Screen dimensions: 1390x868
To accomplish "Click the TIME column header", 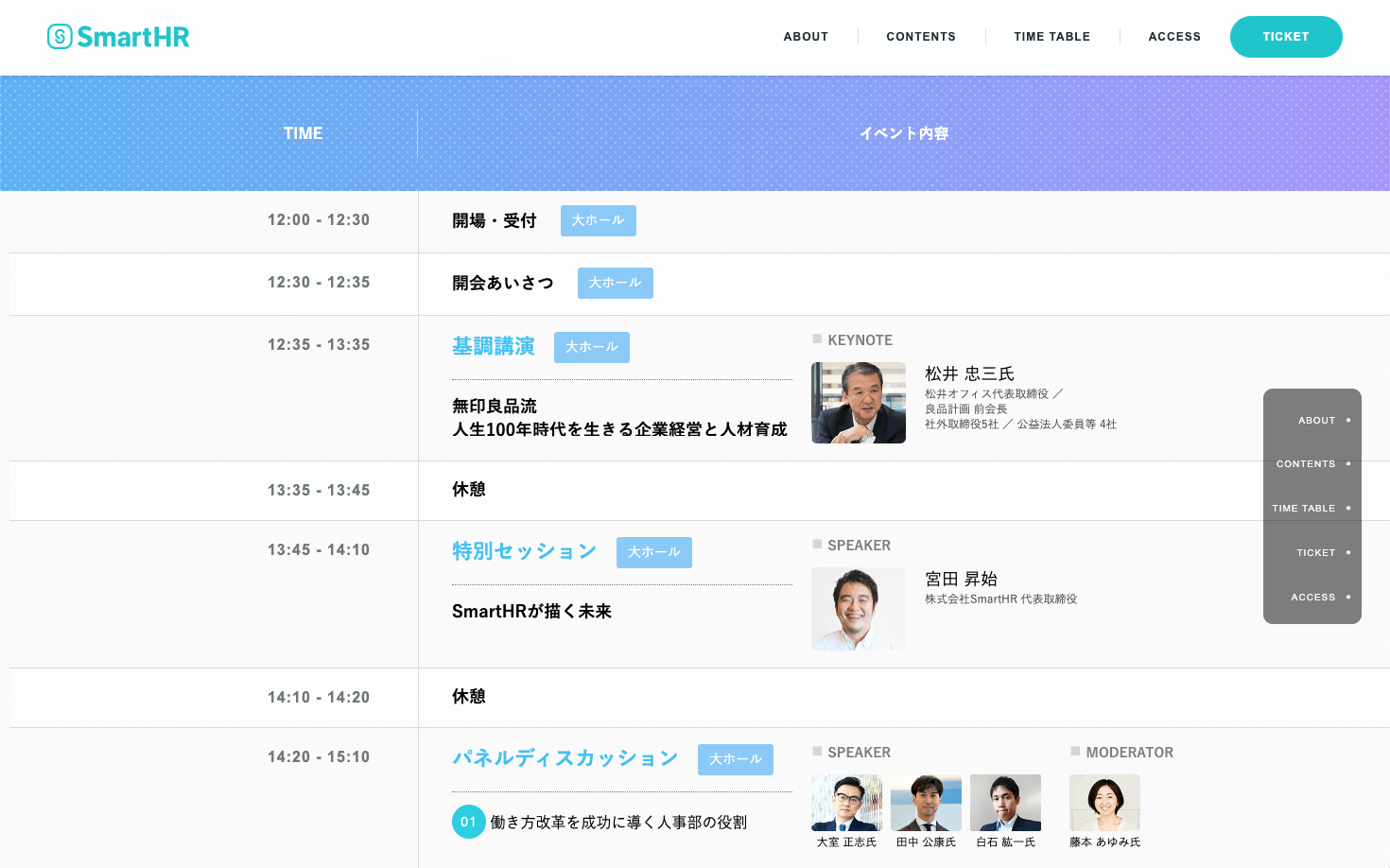I will [x=303, y=133].
